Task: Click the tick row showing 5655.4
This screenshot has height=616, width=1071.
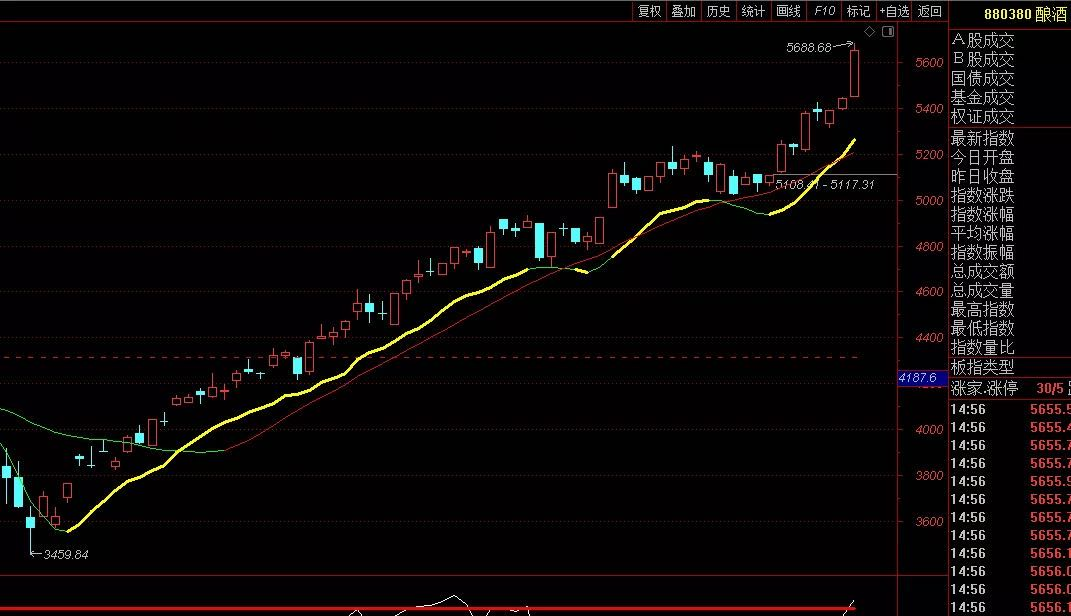Action: click(1010, 427)
